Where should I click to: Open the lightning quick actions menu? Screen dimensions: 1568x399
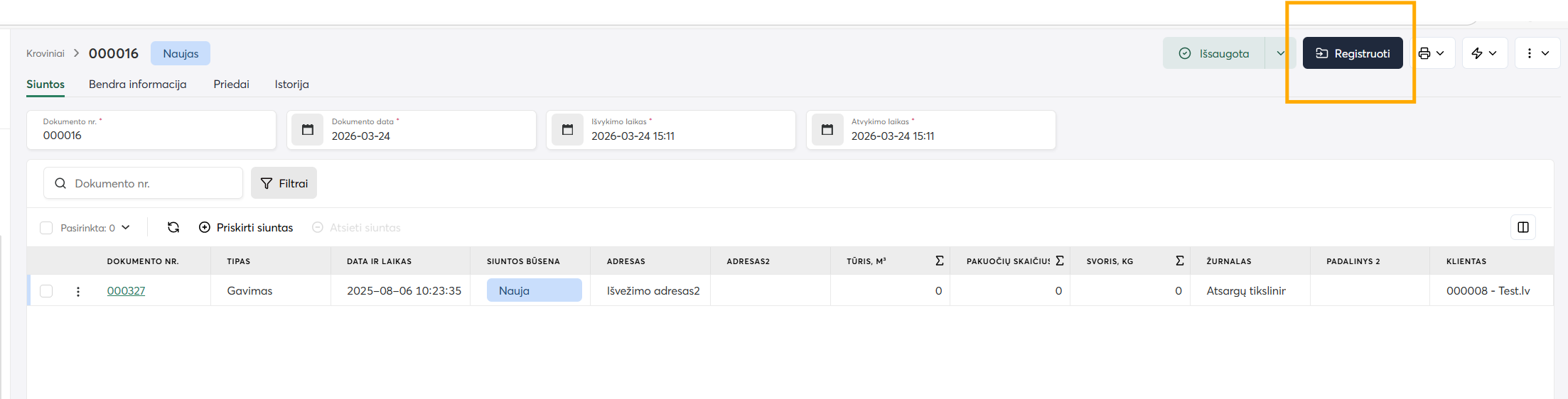click(1484, 53)
